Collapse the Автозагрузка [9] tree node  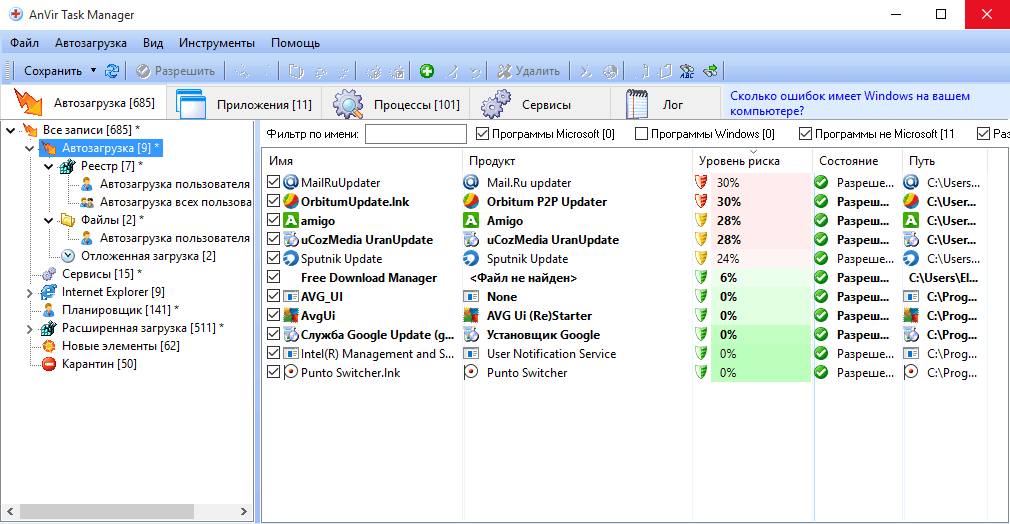tap(30, 148)
